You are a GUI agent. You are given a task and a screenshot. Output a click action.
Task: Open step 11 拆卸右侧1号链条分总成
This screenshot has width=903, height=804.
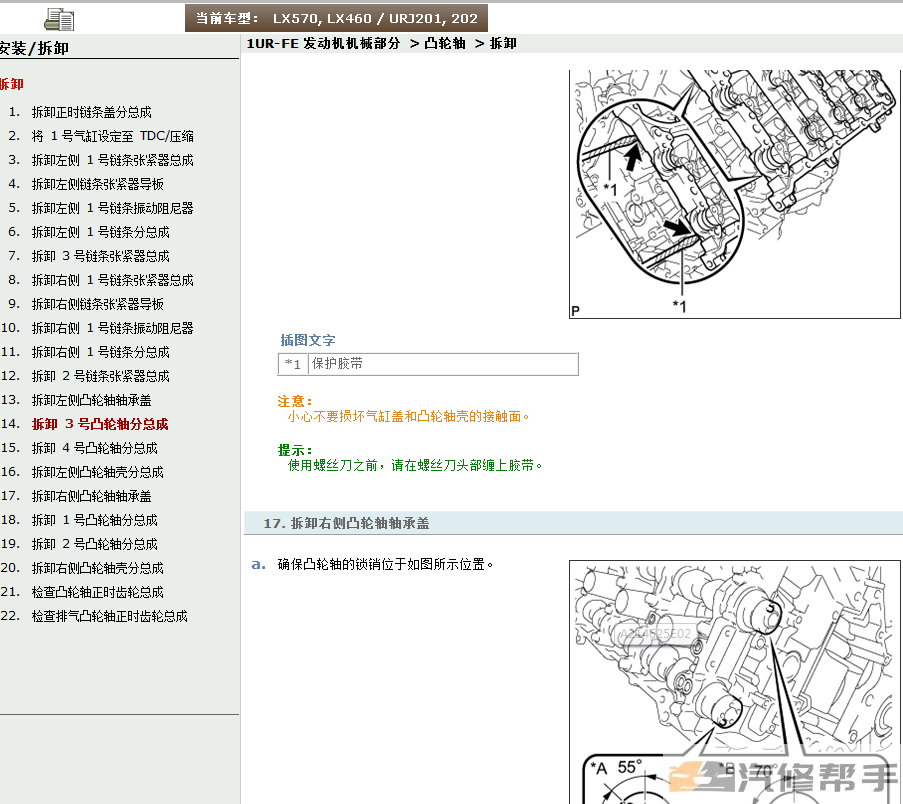[100, 352]
